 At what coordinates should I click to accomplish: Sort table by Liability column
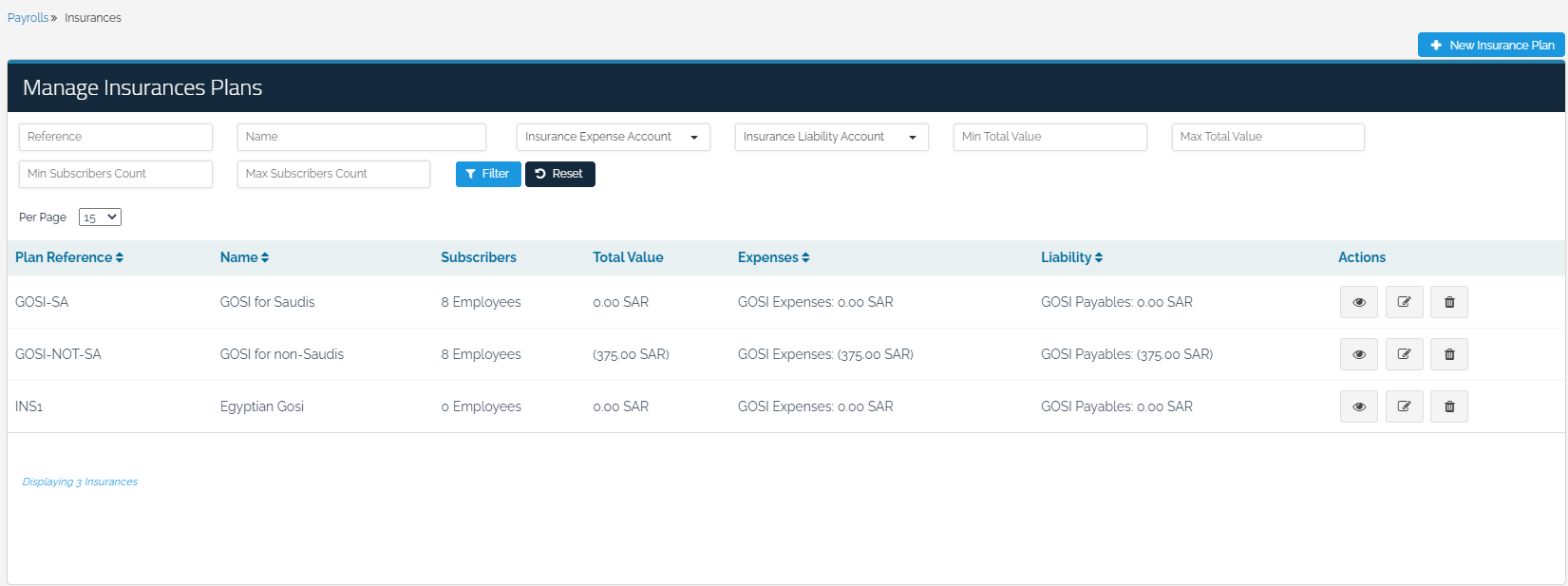tap(1071, 257)
